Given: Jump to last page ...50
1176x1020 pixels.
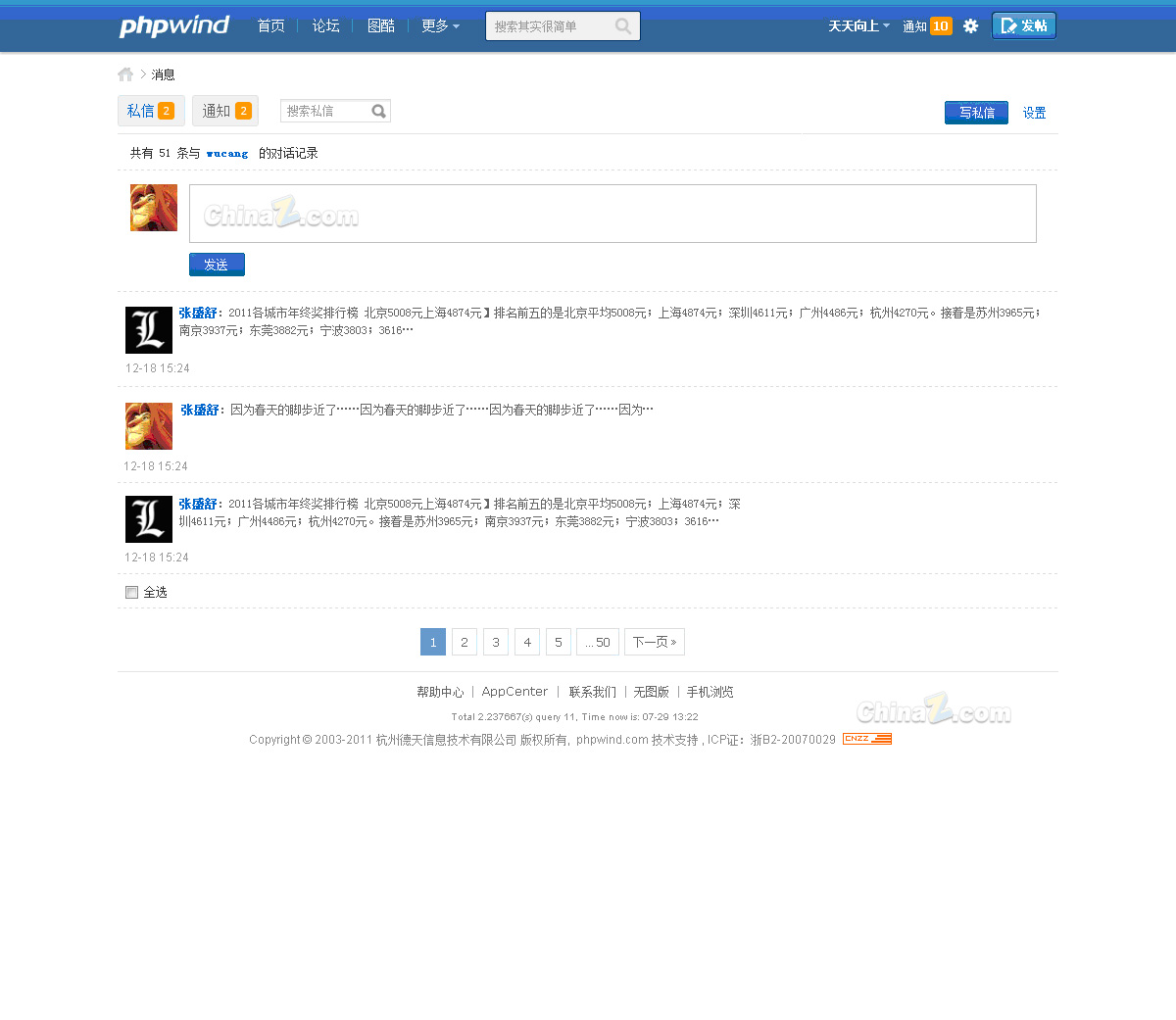Looking at the screenshot, I should click(x=598, y=642).
